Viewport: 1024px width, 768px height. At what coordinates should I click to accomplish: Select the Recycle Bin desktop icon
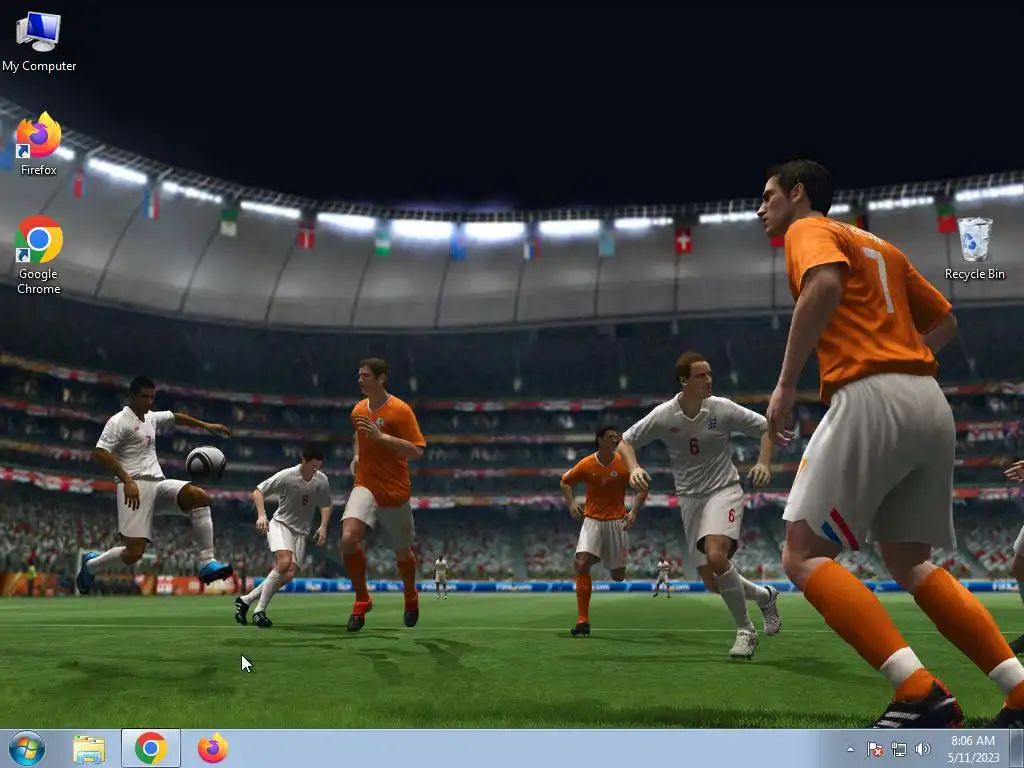coord(974,249)
